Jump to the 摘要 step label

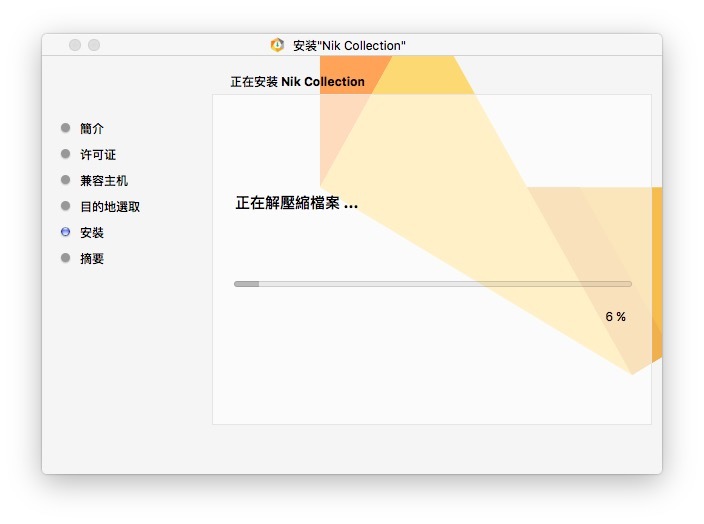click(x=92, y=259)
